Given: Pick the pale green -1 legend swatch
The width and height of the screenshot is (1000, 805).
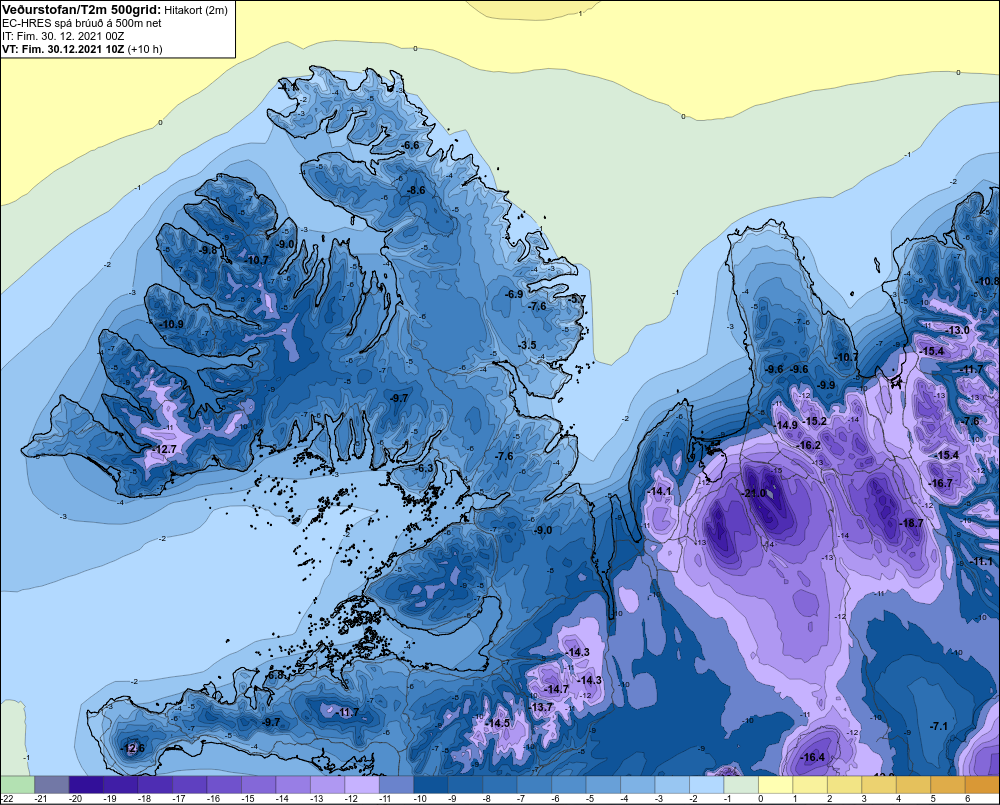Looking at the screenshot, I should click(740, 784).
